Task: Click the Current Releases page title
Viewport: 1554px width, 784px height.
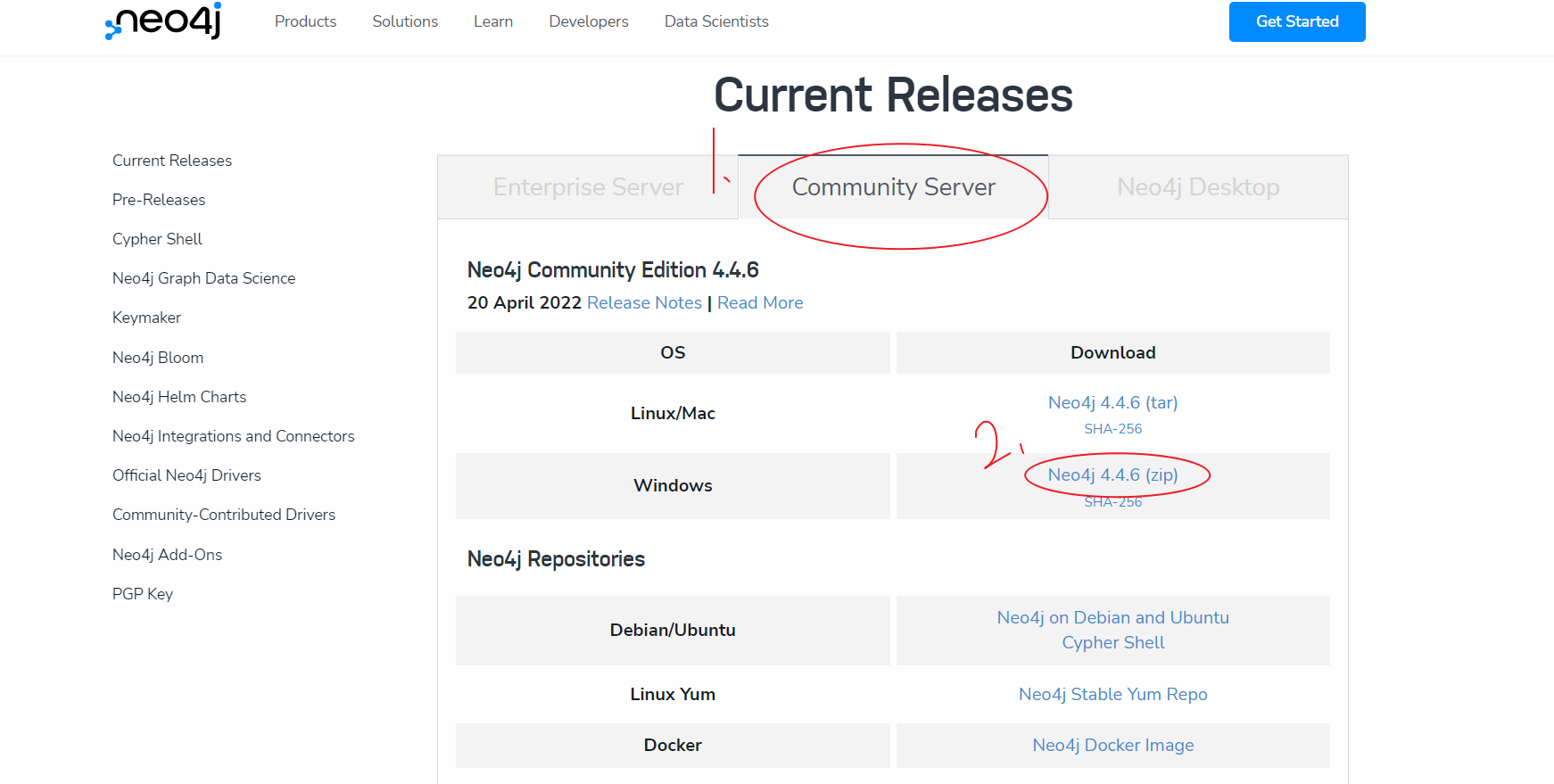Action: click(893, 95)
